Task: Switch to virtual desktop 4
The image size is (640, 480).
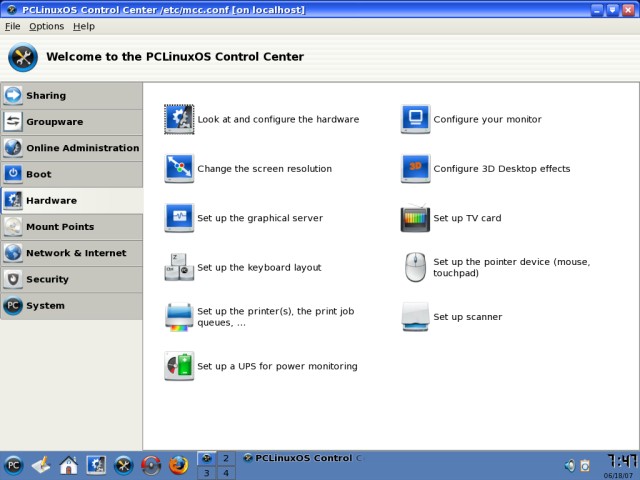Action: 226,473
